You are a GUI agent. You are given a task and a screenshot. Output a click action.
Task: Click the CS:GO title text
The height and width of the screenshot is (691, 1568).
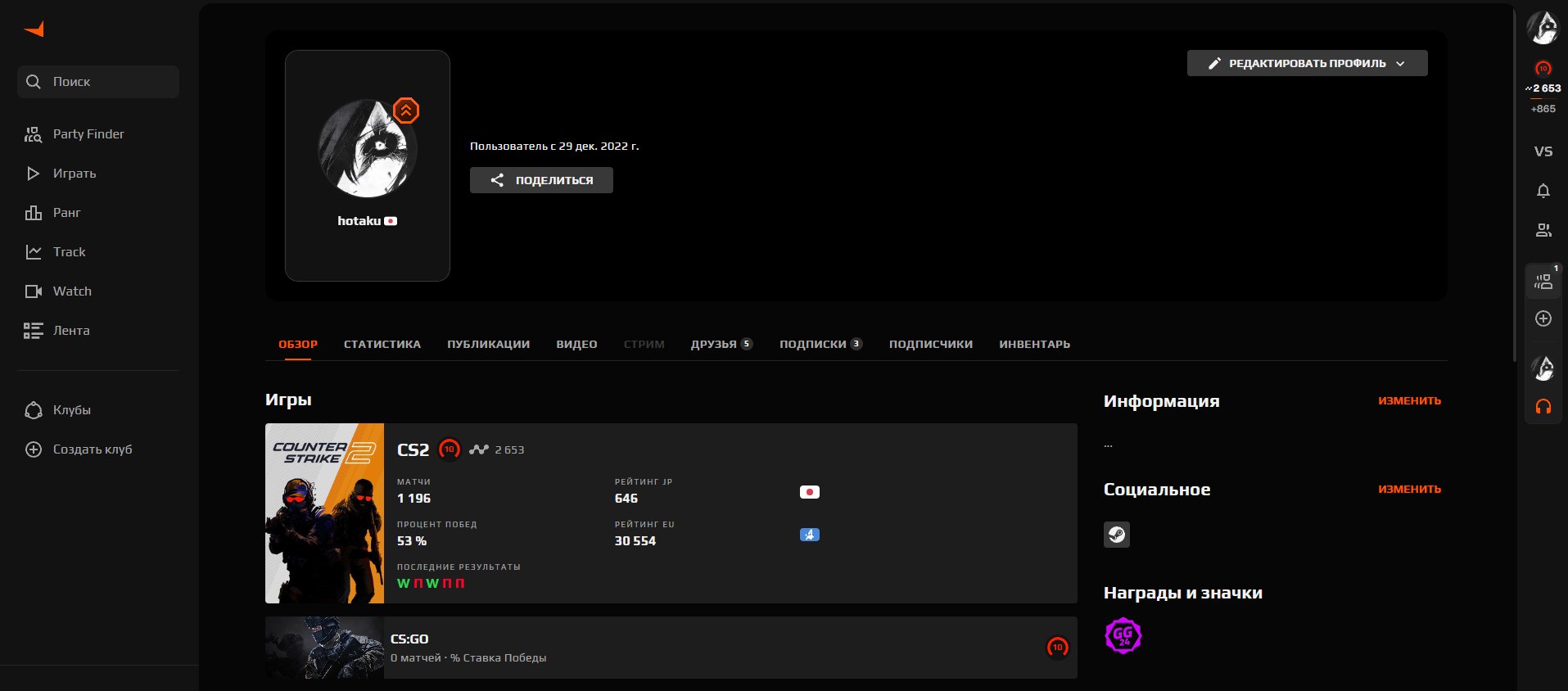coord(409,639)
